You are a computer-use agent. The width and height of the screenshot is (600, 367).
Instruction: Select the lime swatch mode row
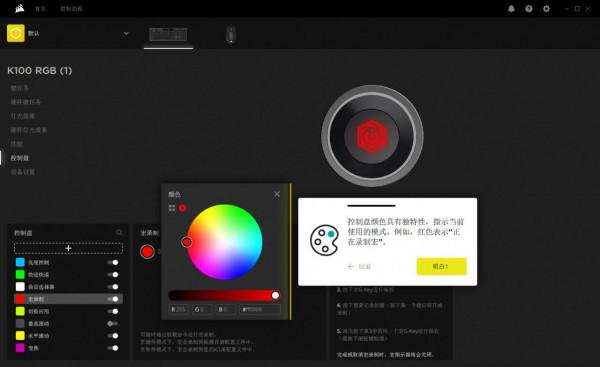[68, 311]
